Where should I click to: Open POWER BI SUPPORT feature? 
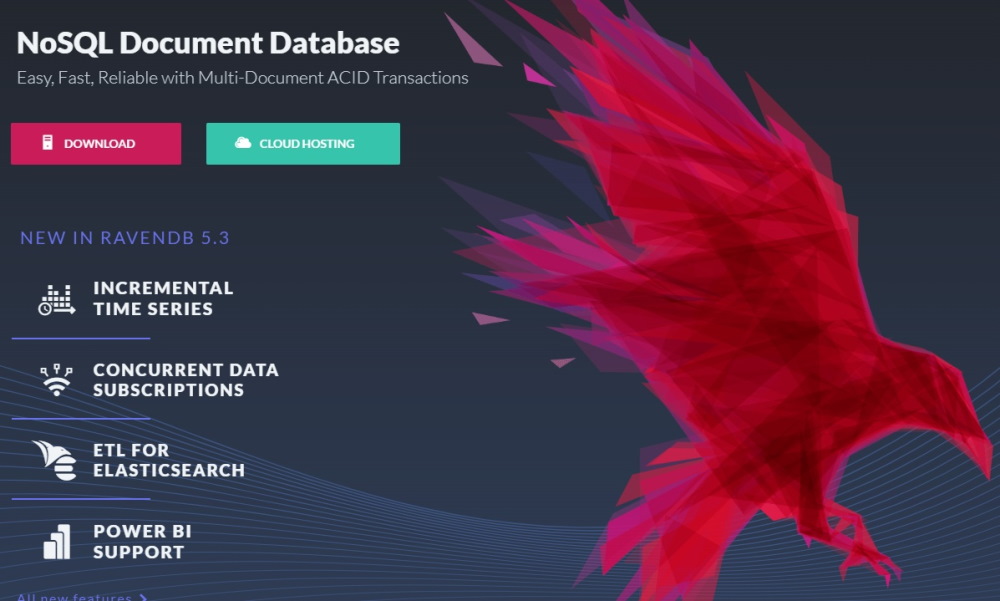click(x=142, y=541)
